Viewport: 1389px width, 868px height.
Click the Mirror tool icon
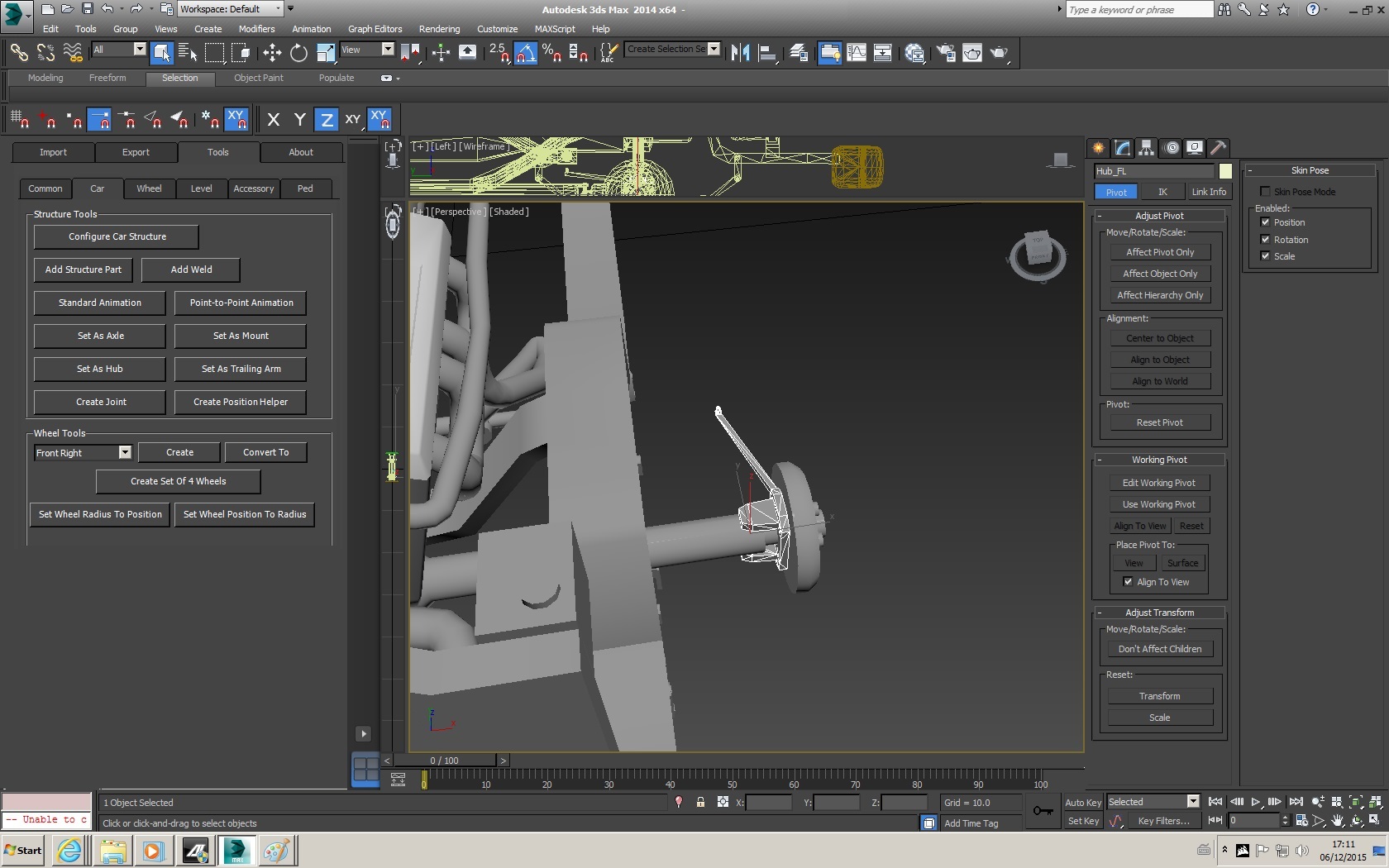(x=740, y=53)
